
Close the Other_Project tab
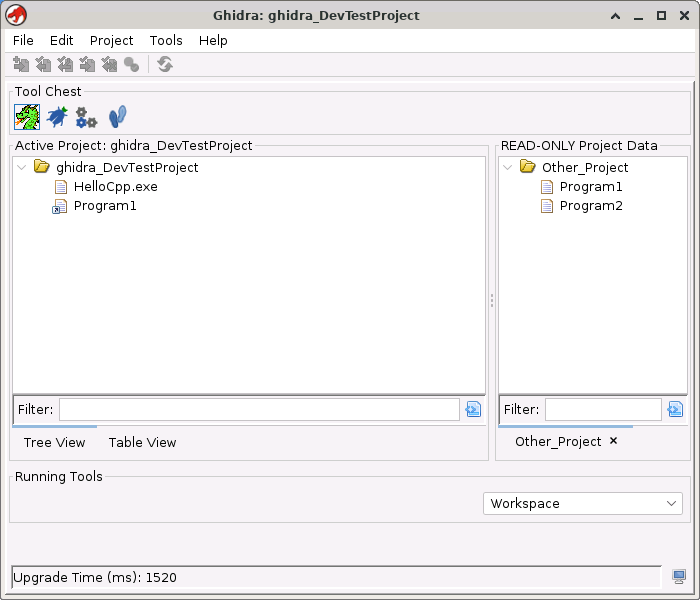(614, 441)
